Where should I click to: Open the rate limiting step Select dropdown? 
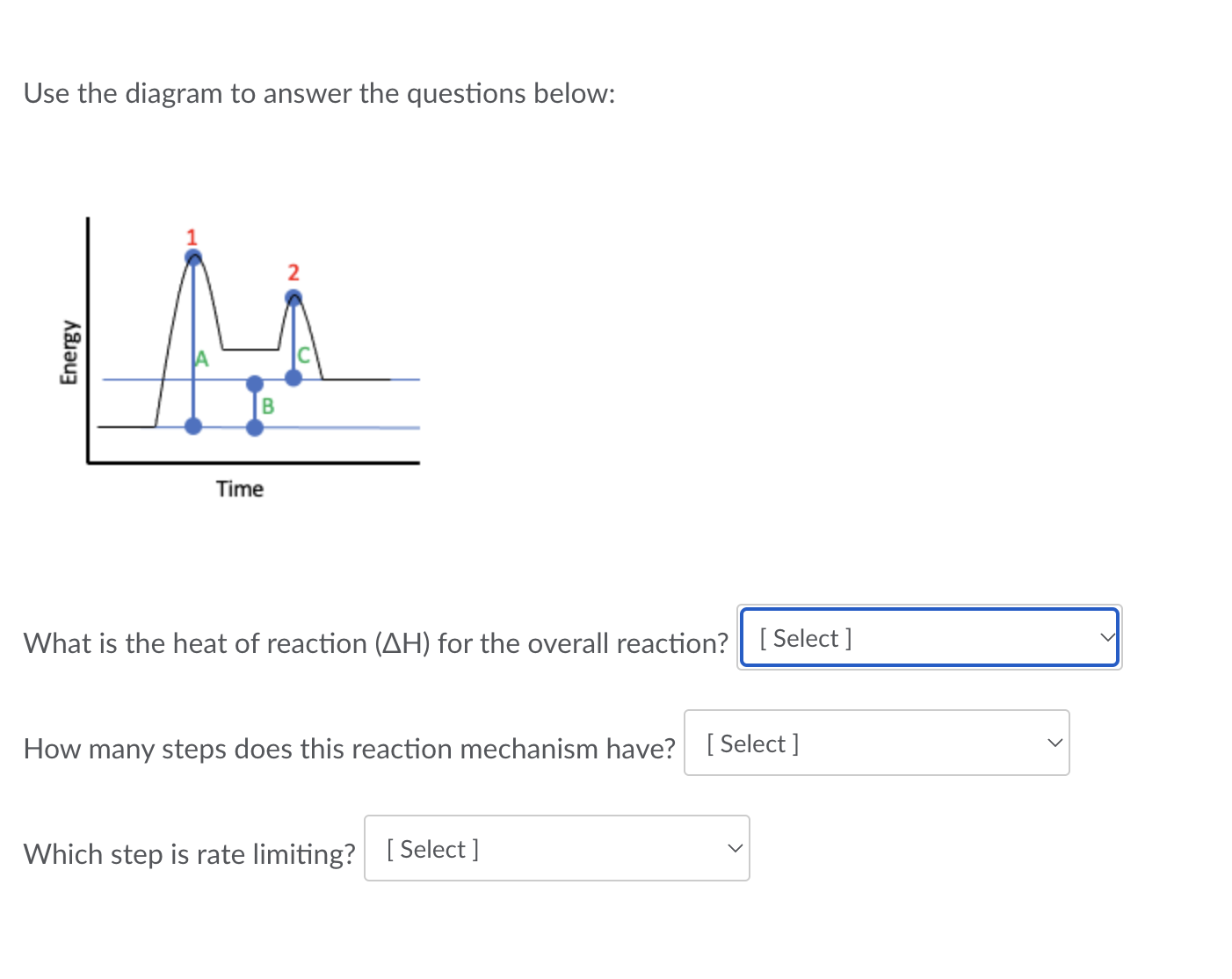tap(557, 848)
